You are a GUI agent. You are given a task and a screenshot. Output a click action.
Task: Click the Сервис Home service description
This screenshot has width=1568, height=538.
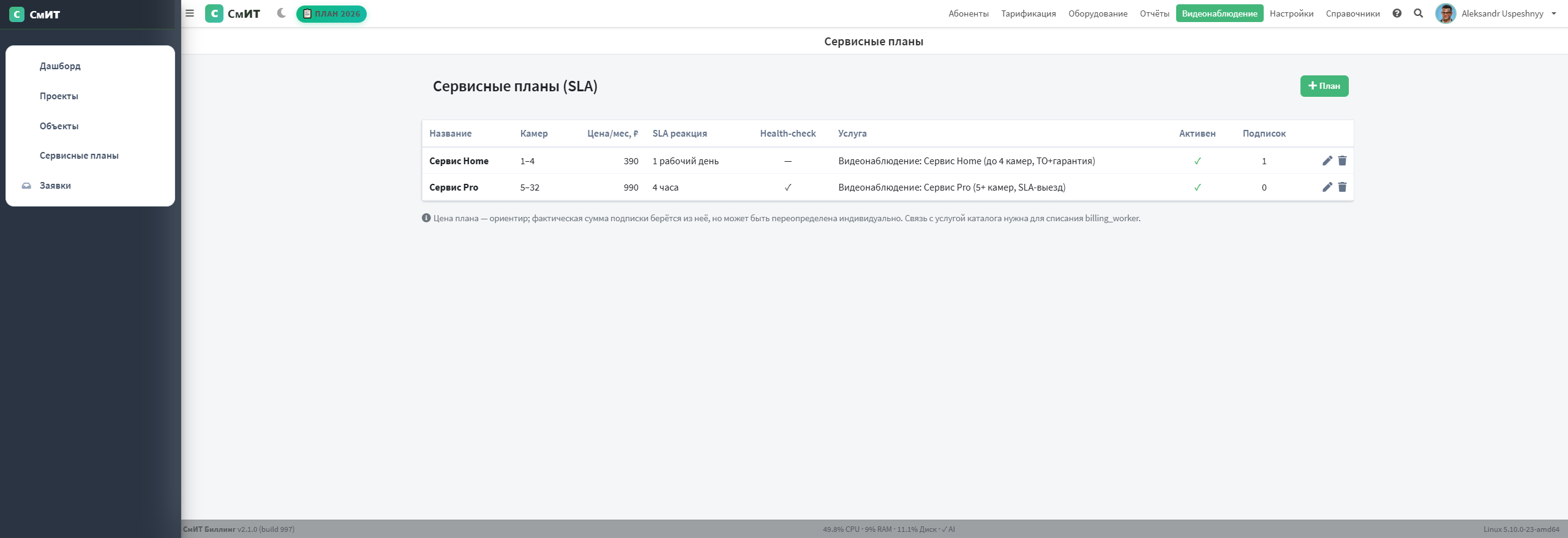[x=967, y=161]
